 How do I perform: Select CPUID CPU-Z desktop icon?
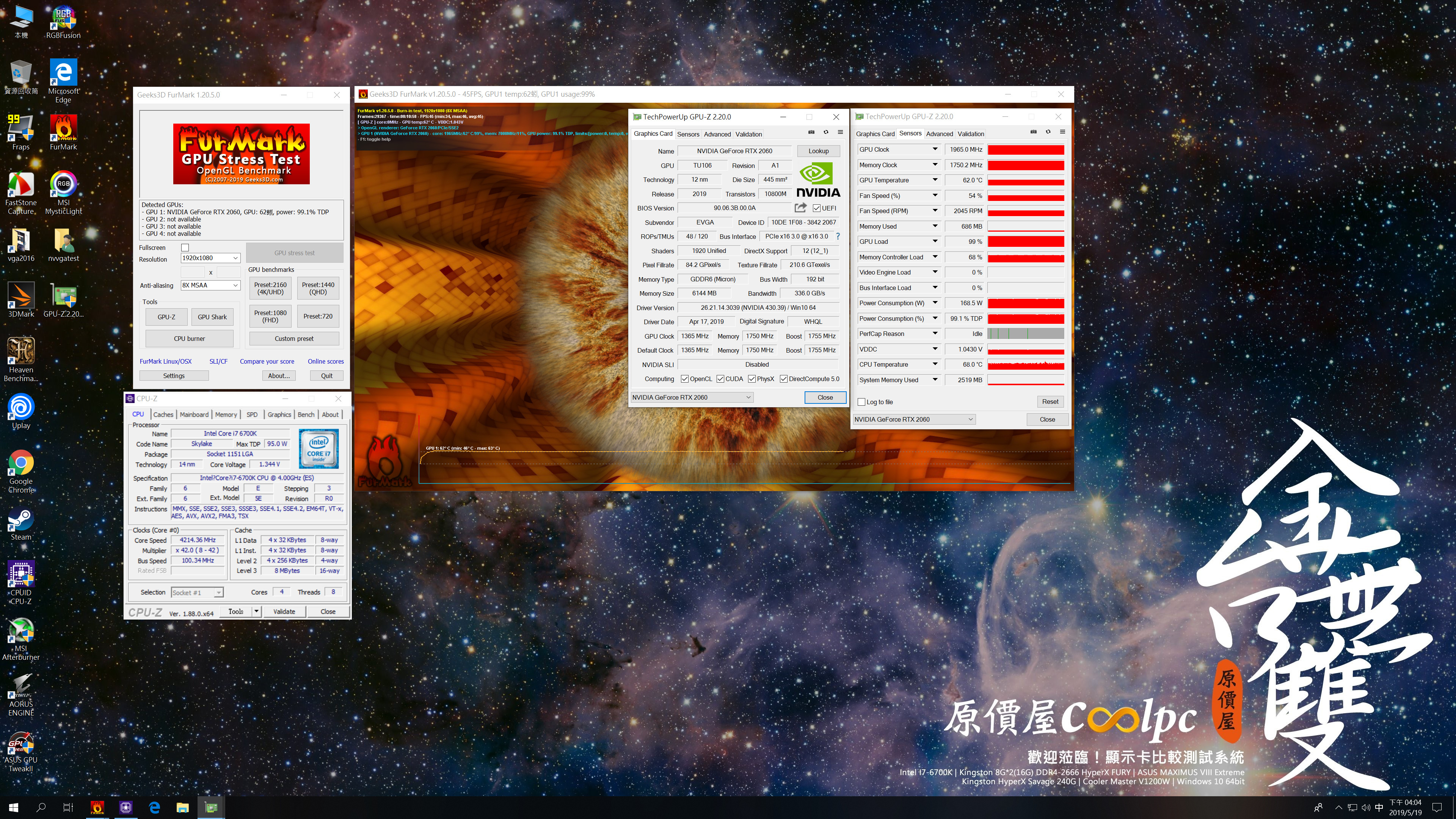point(21,582)
